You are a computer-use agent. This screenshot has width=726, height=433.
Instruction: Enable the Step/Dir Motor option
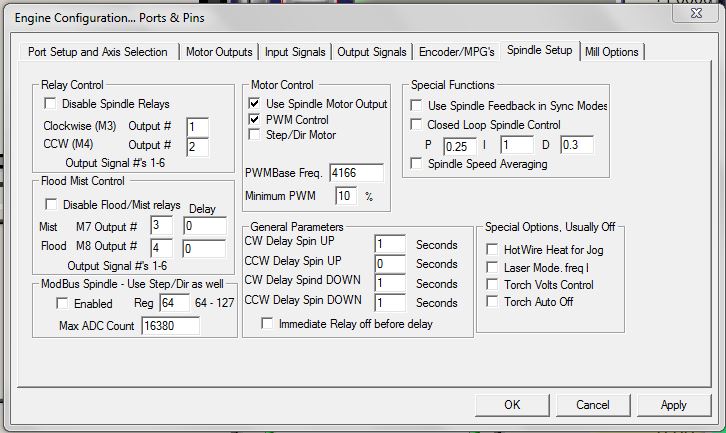(x=255, y=134)
